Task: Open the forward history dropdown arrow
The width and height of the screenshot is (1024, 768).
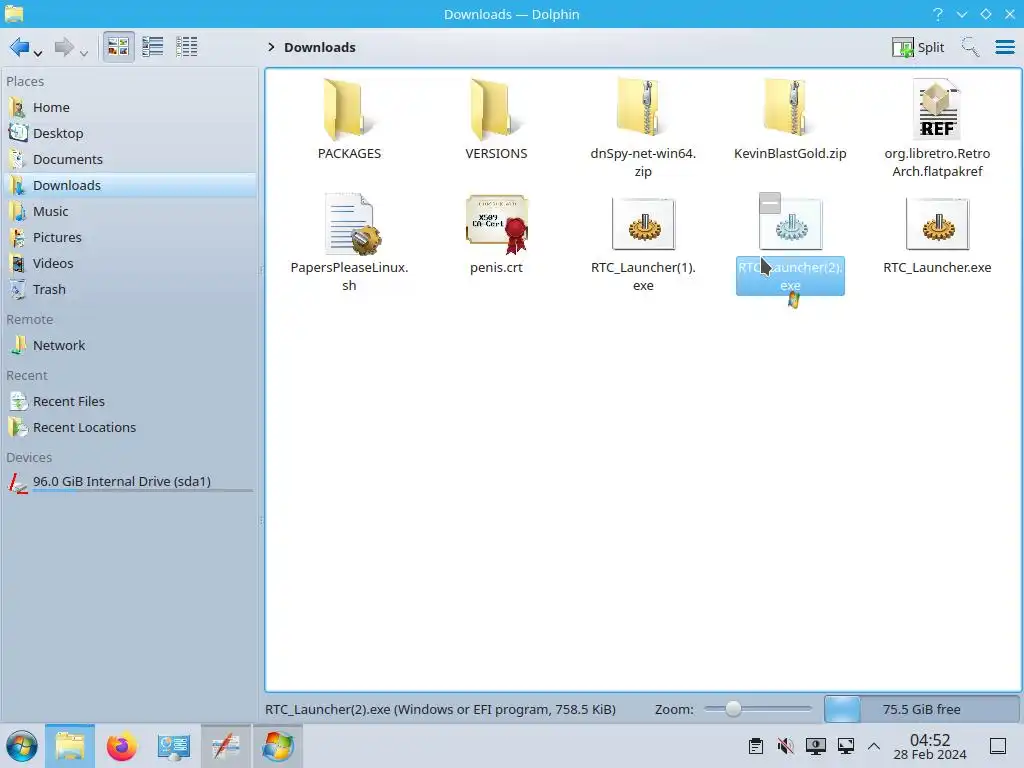Action: tap(84, 54)
